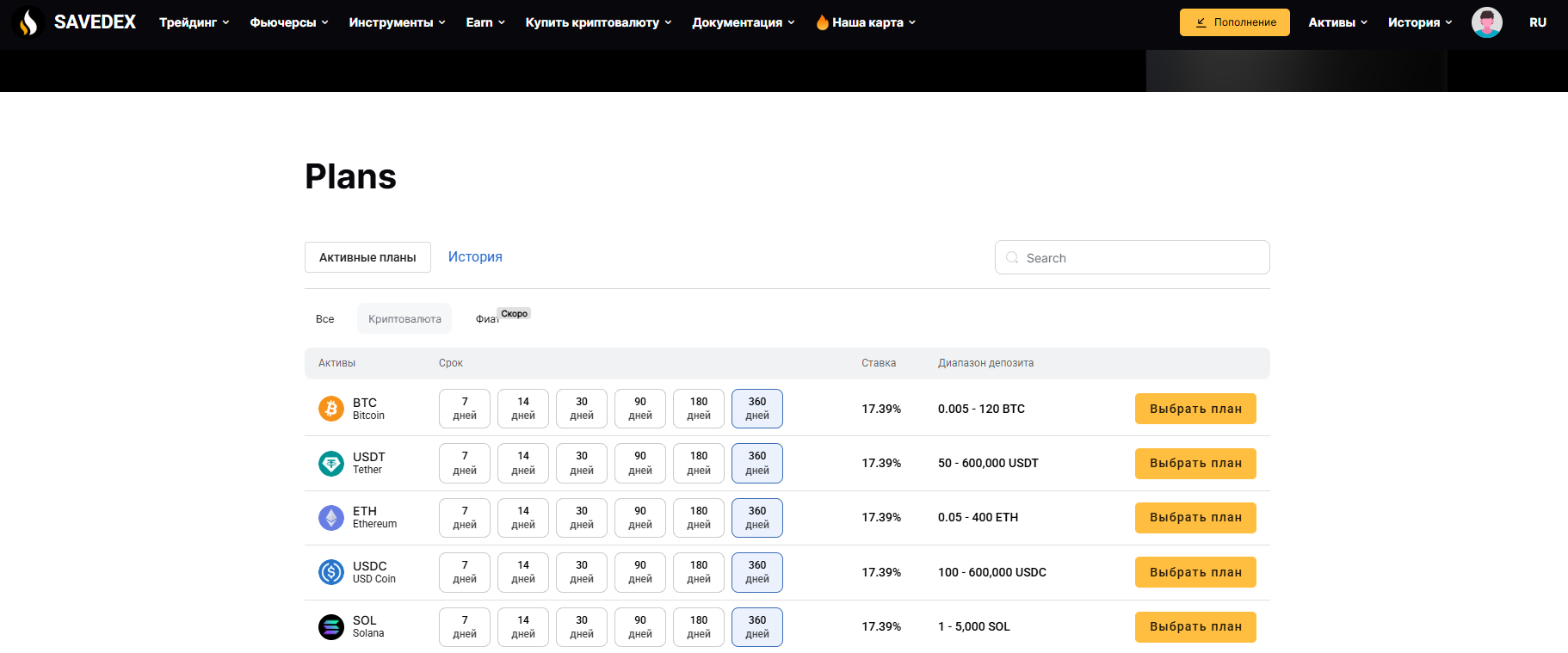Open the Активы dropdown in header

[x=1337, y=22]
